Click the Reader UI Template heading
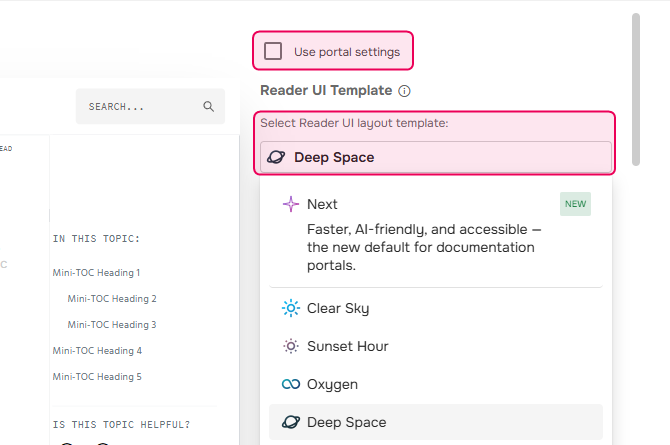 326,91
